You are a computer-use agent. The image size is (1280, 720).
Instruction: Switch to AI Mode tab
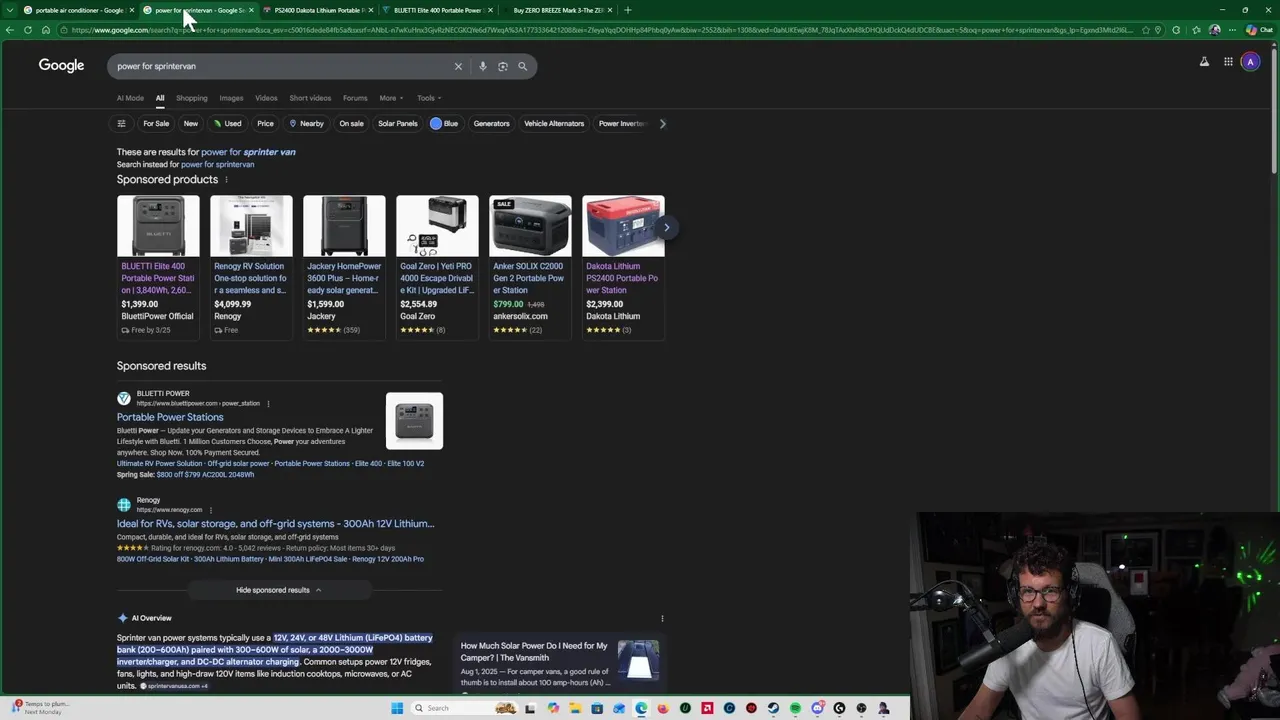[130, 98]
